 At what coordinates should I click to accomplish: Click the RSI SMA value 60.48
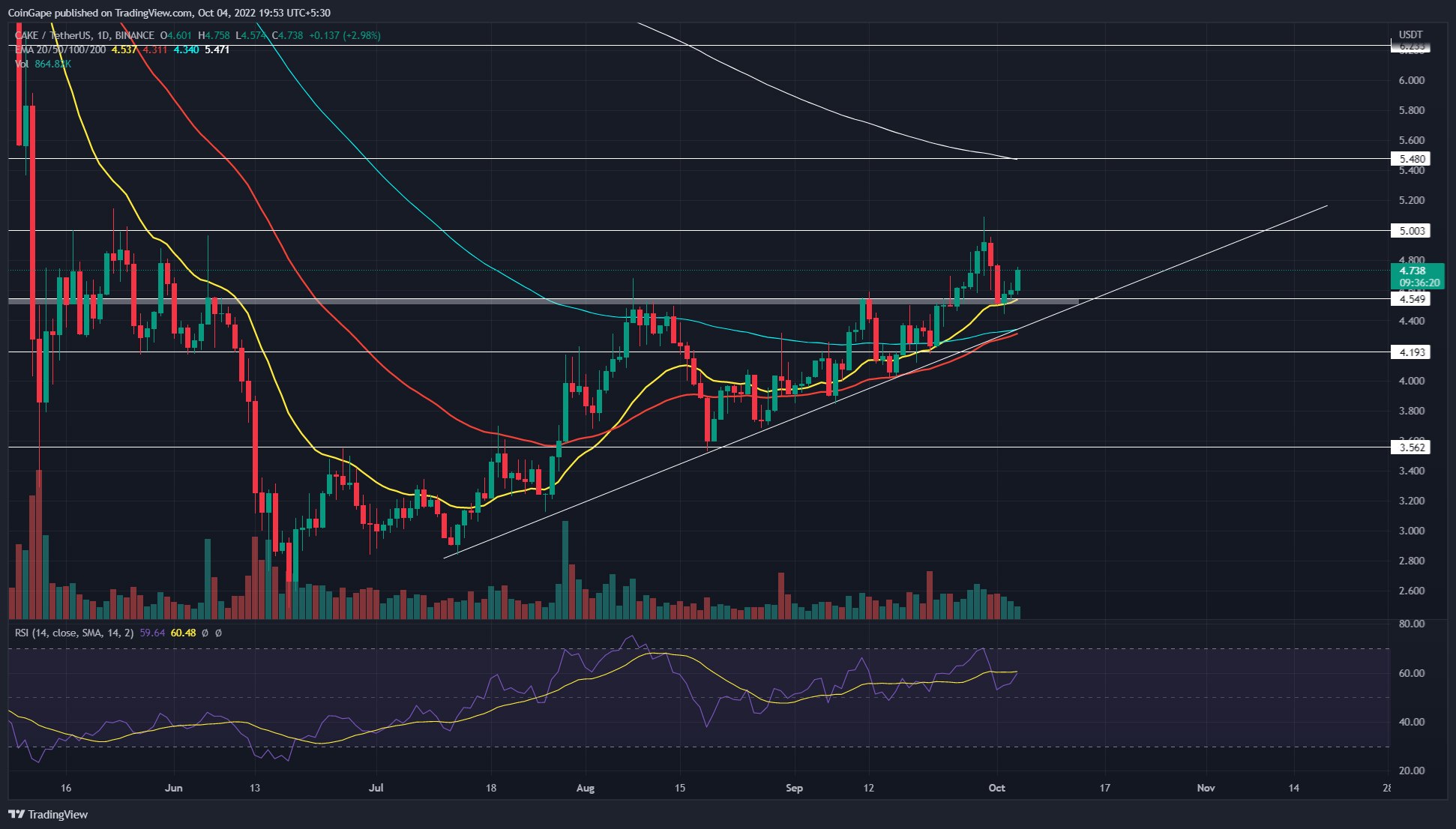click(184, 633)
